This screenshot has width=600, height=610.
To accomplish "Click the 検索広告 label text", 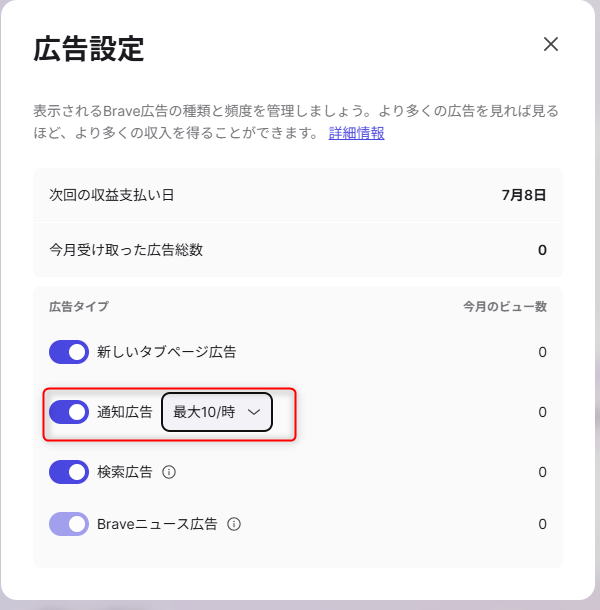I will click(125, 472).
